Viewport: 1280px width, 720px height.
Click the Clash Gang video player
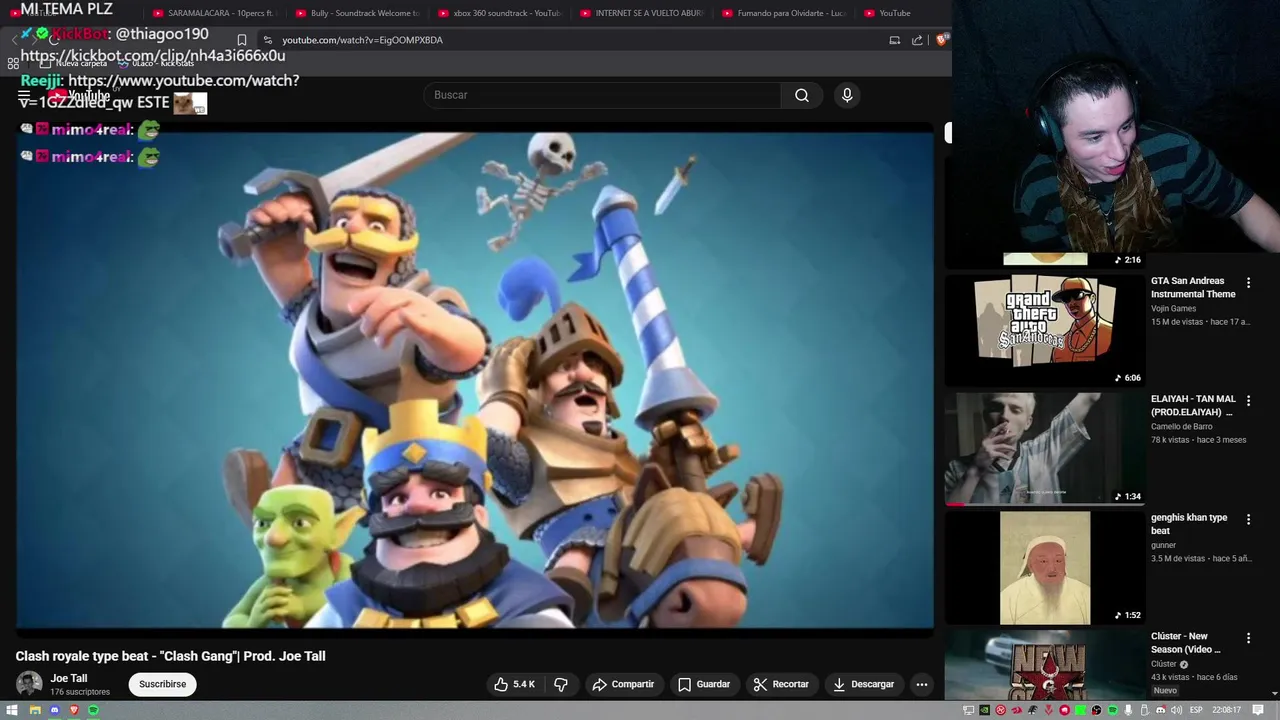[475, 380]
